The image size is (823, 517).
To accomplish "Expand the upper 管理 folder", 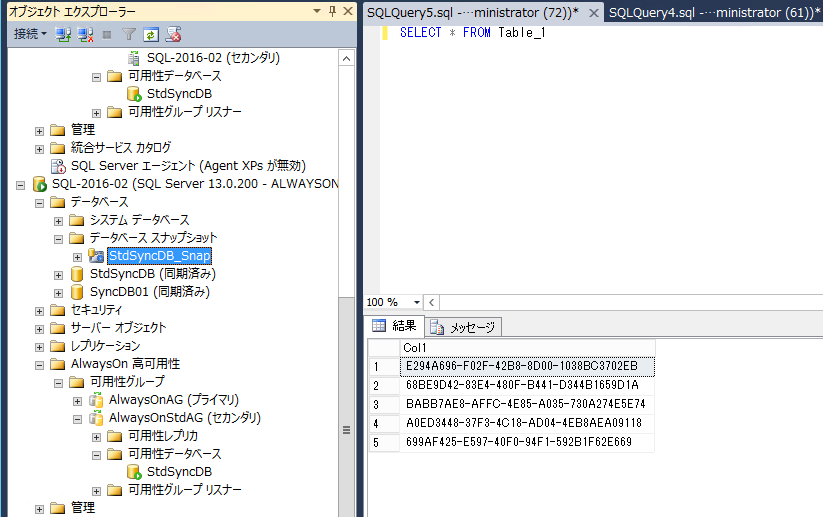I will tap(39, 131).
